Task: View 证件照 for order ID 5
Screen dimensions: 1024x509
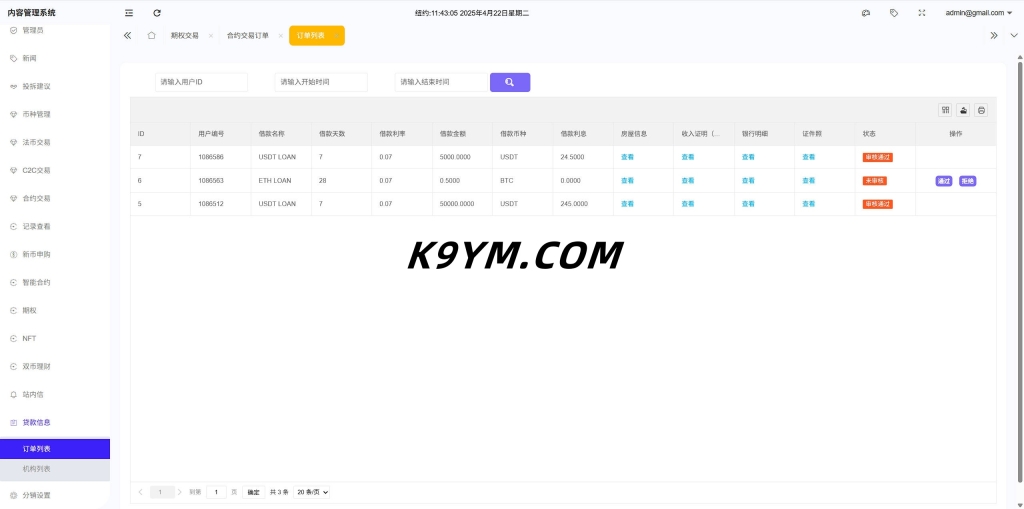Action: [808, 204]
